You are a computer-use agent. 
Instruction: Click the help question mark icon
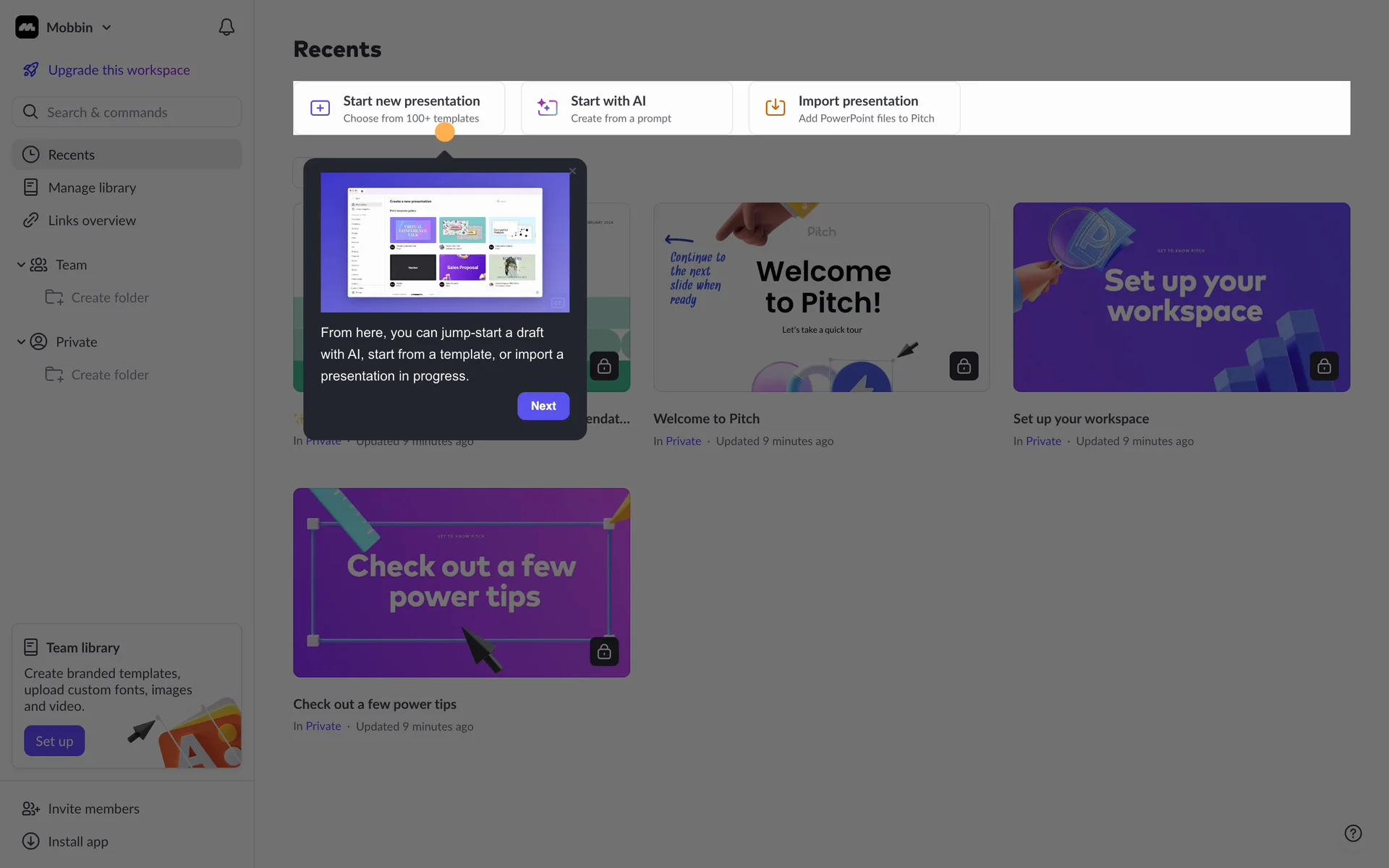click(1353, 833)
